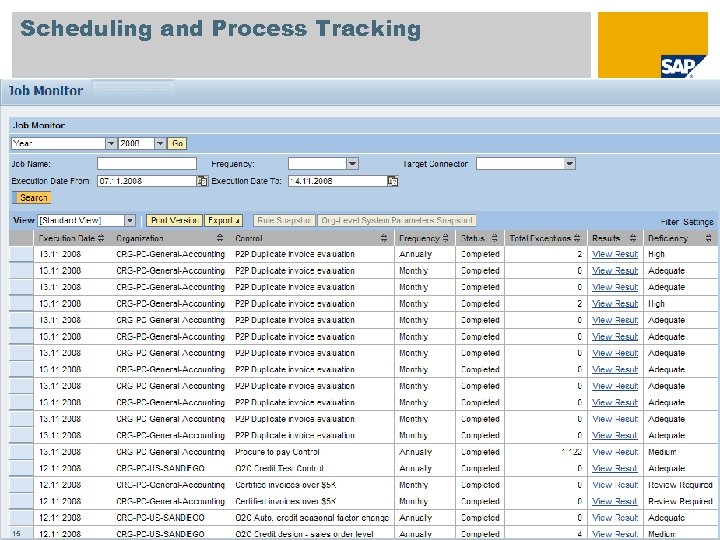This screenshot has height=540, width=720.
Task: Open the Print Version
Action: pyautogui.click(x=174, y=221)
